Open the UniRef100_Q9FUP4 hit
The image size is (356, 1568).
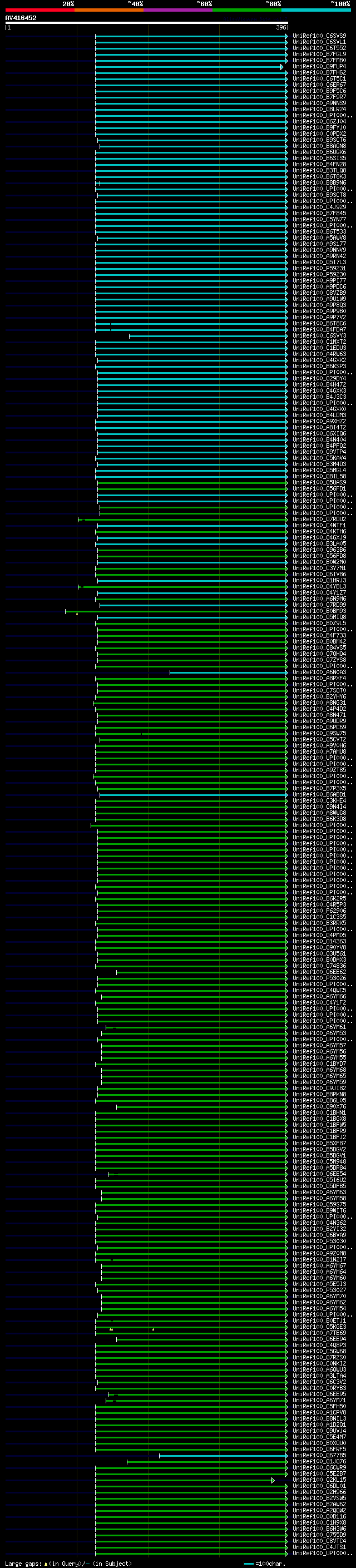click(x=319, y=66)
